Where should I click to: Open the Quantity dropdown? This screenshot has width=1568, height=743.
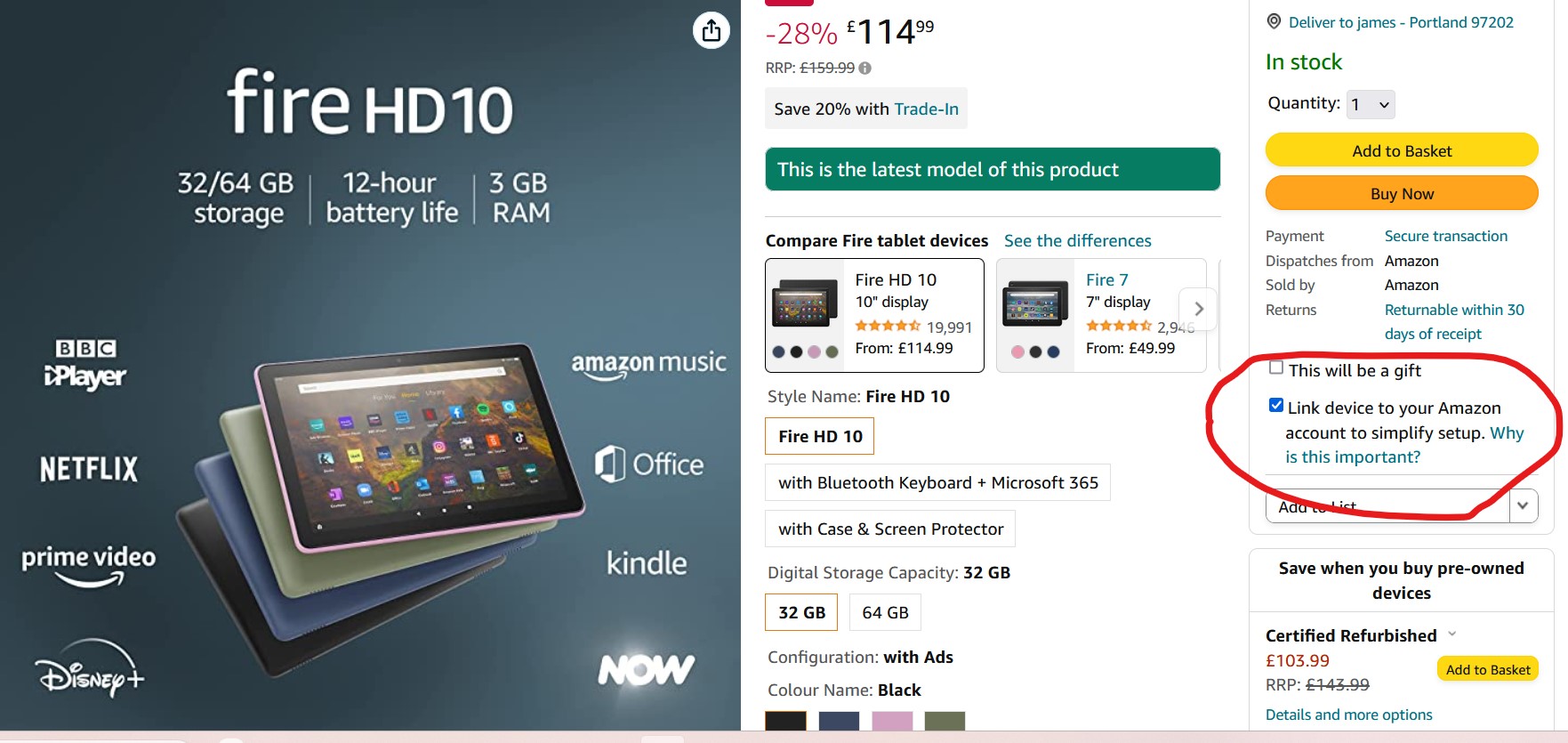coord(1371,104)
